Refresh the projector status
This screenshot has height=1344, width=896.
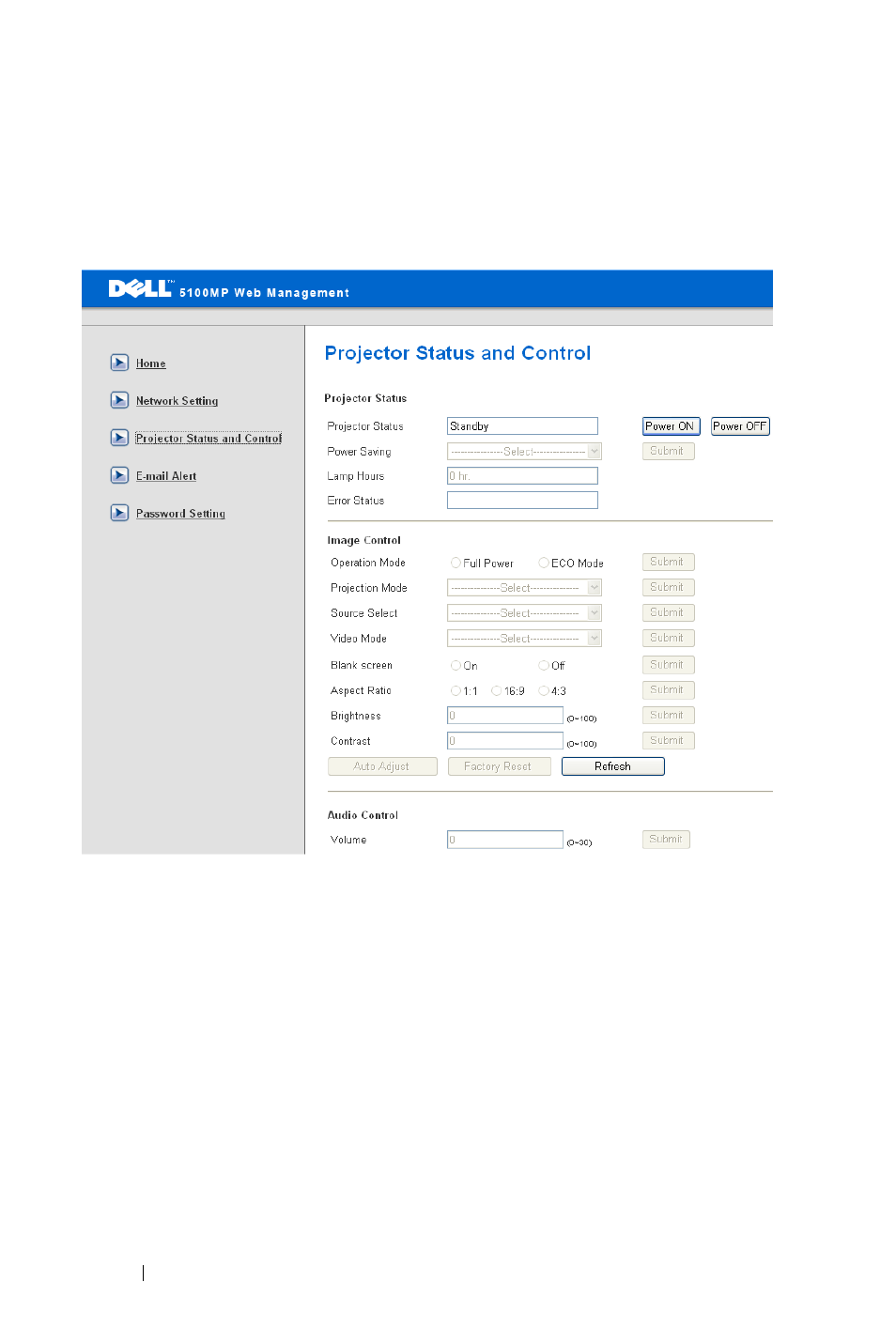pos(612,766)
